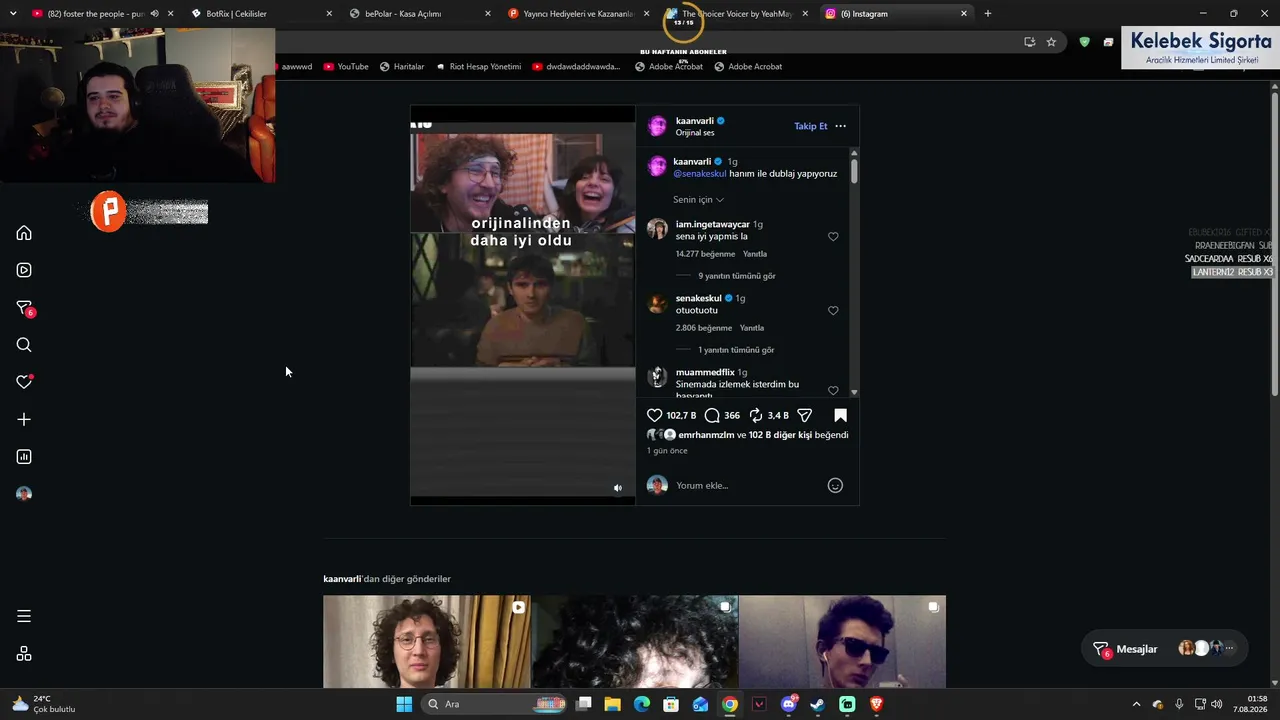Switch to the foster the people tab
The image size is (1280, 720).
coord(90,14)
